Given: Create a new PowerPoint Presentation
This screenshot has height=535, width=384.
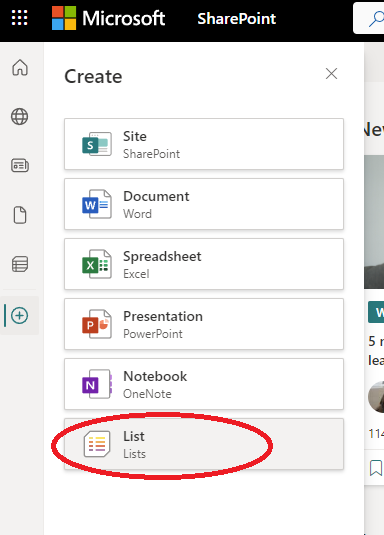Looking at the screenshot, I should coord(204,324).
